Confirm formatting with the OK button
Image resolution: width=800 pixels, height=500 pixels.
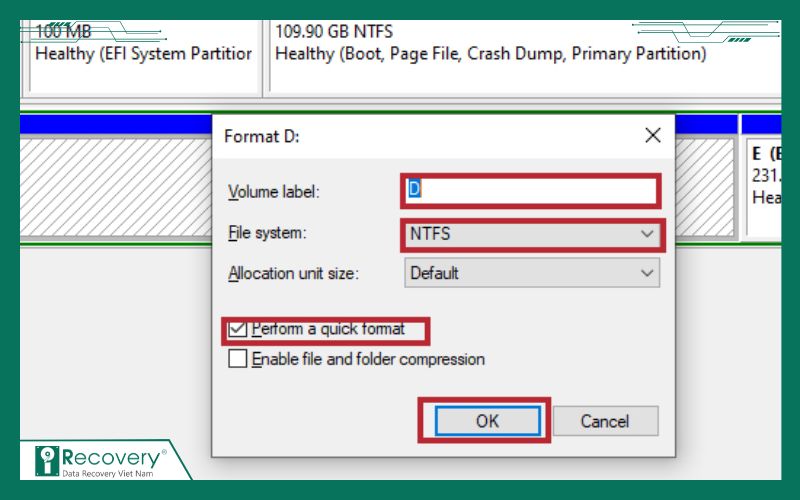[487, 421]
